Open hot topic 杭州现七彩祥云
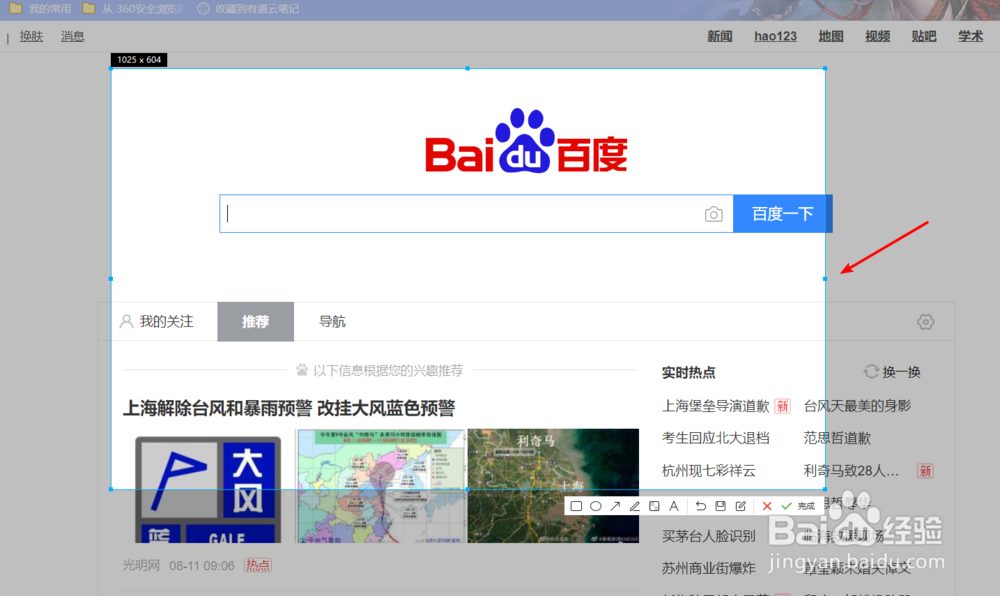Image resolution: width=1000 pixels, height=596 pixels. coord(709,471)
